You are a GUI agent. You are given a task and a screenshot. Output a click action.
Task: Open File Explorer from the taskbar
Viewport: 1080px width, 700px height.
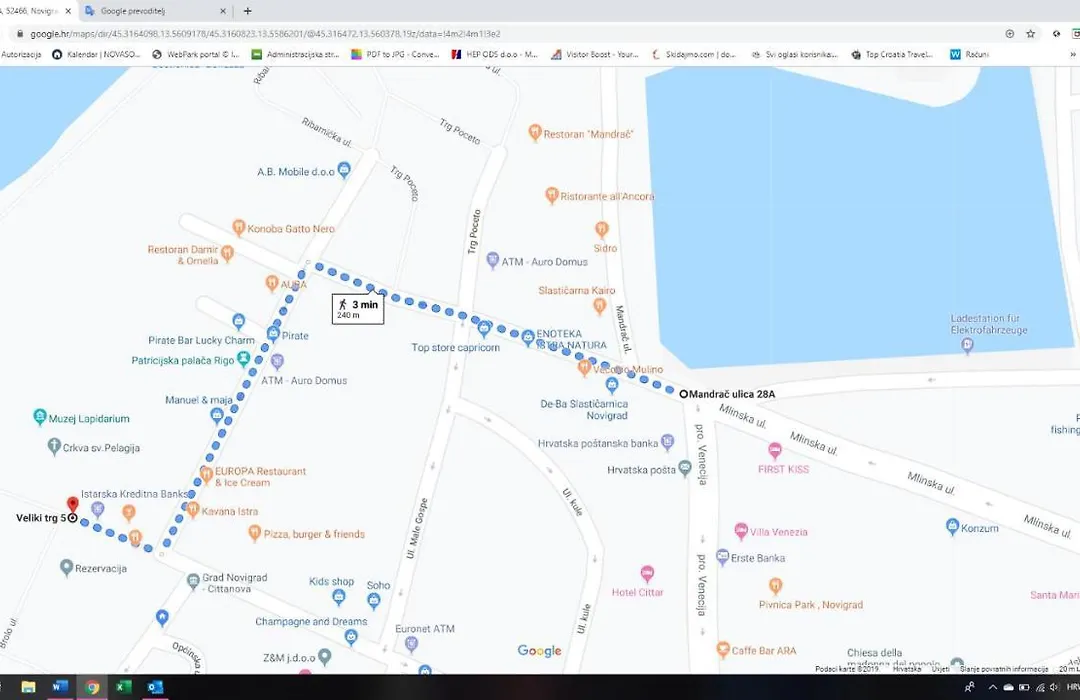(x=28, y=687)
